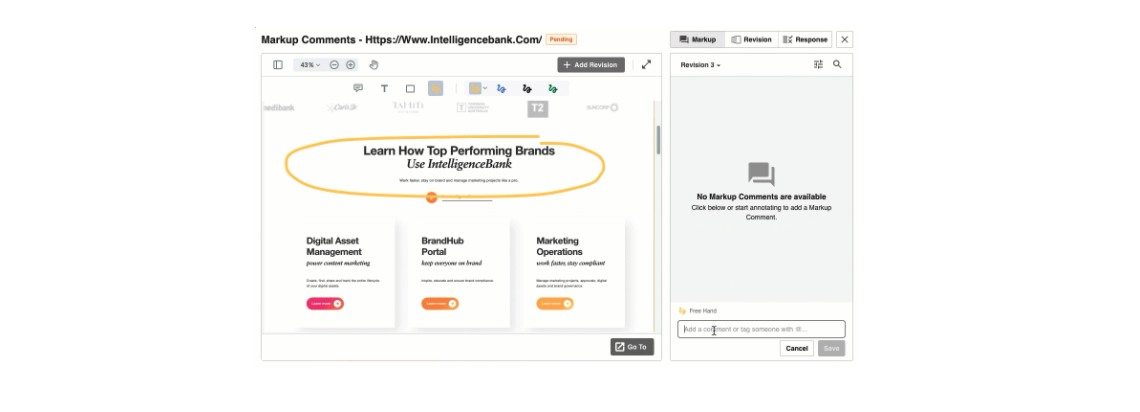
Task: Choose the yellow free hand style preset
Action: click(x=475, y=88)
